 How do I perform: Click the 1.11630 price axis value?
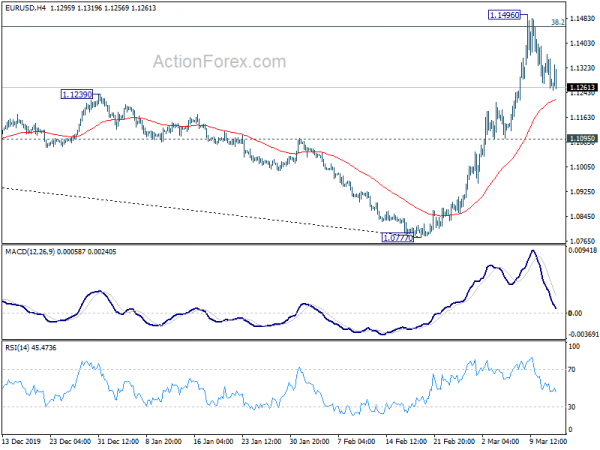point(582,117)
